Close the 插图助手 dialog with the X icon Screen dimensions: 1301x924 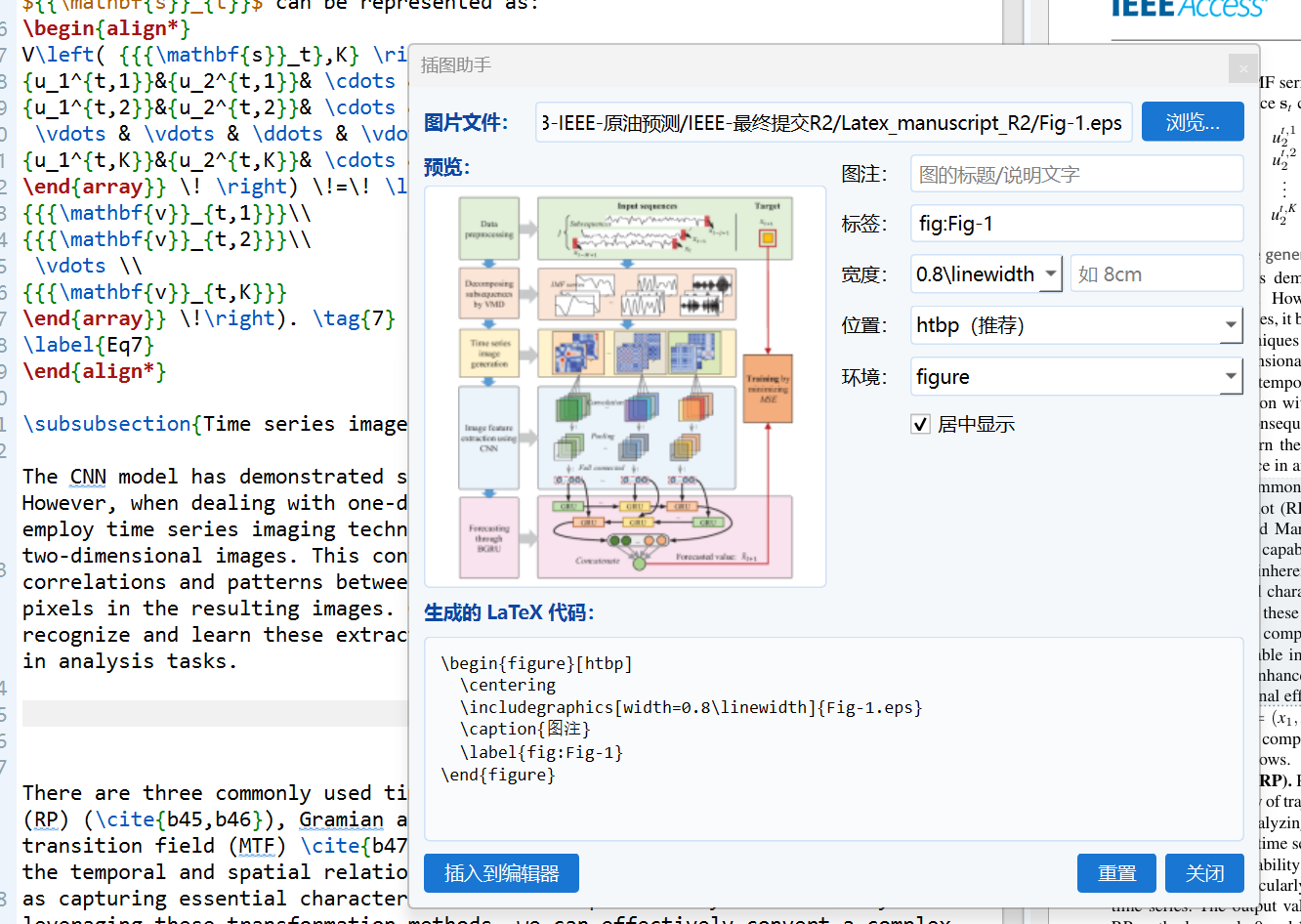pyautogui.click(x=1242, y=68)
